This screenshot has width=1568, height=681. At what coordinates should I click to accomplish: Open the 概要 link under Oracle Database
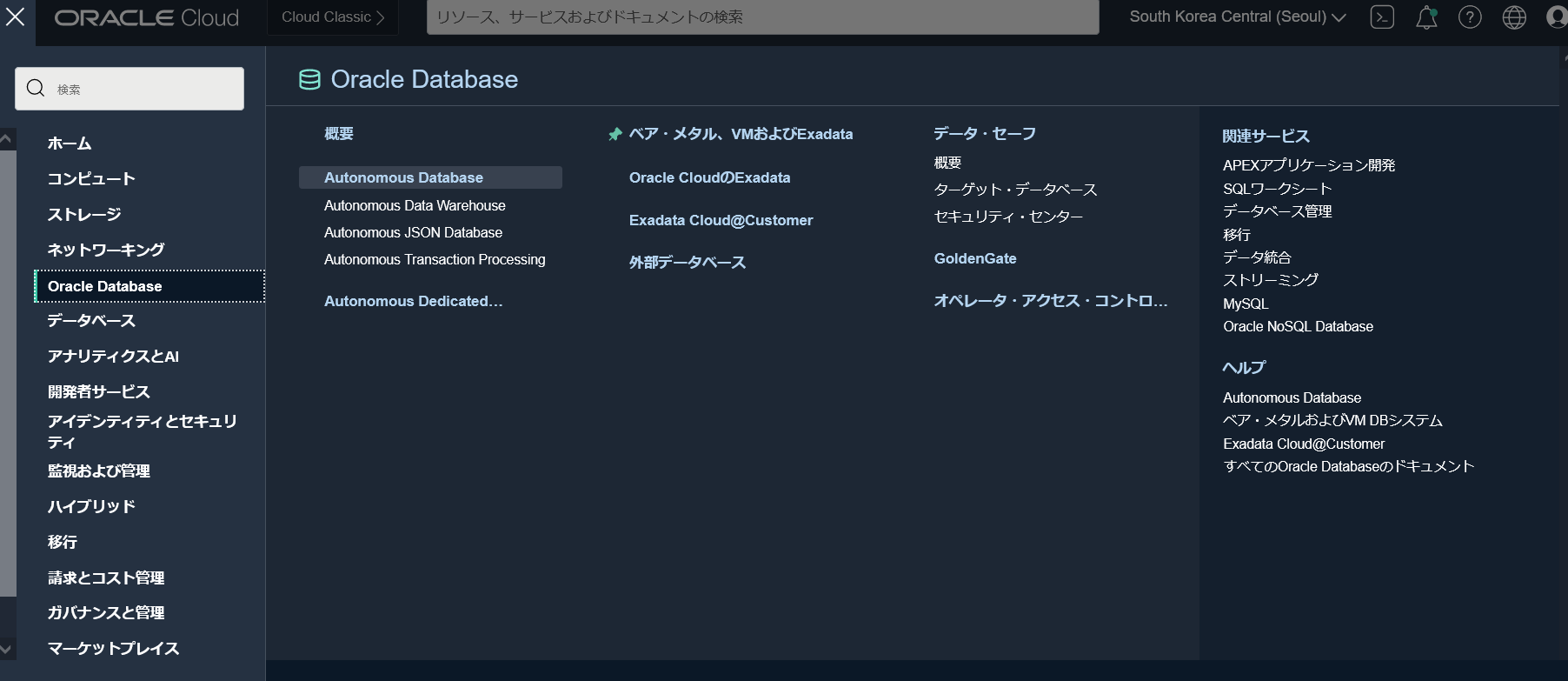pyautogui.click(x=339, y=134)
